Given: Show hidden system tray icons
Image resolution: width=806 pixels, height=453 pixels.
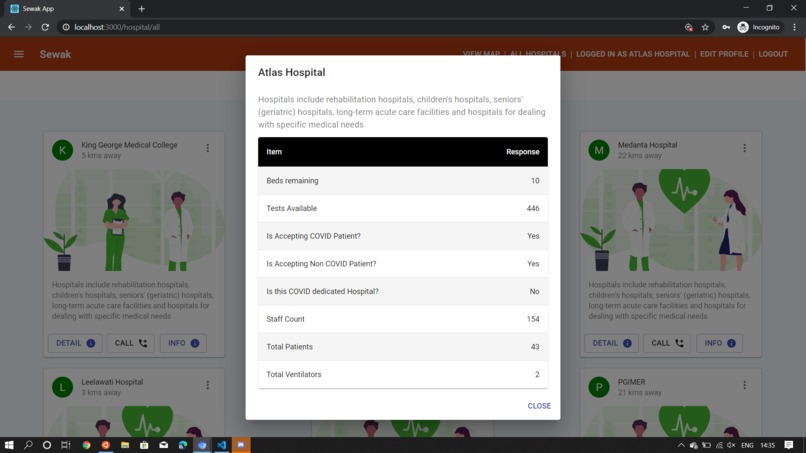Looking at the screenshot, I should (681, 445).
